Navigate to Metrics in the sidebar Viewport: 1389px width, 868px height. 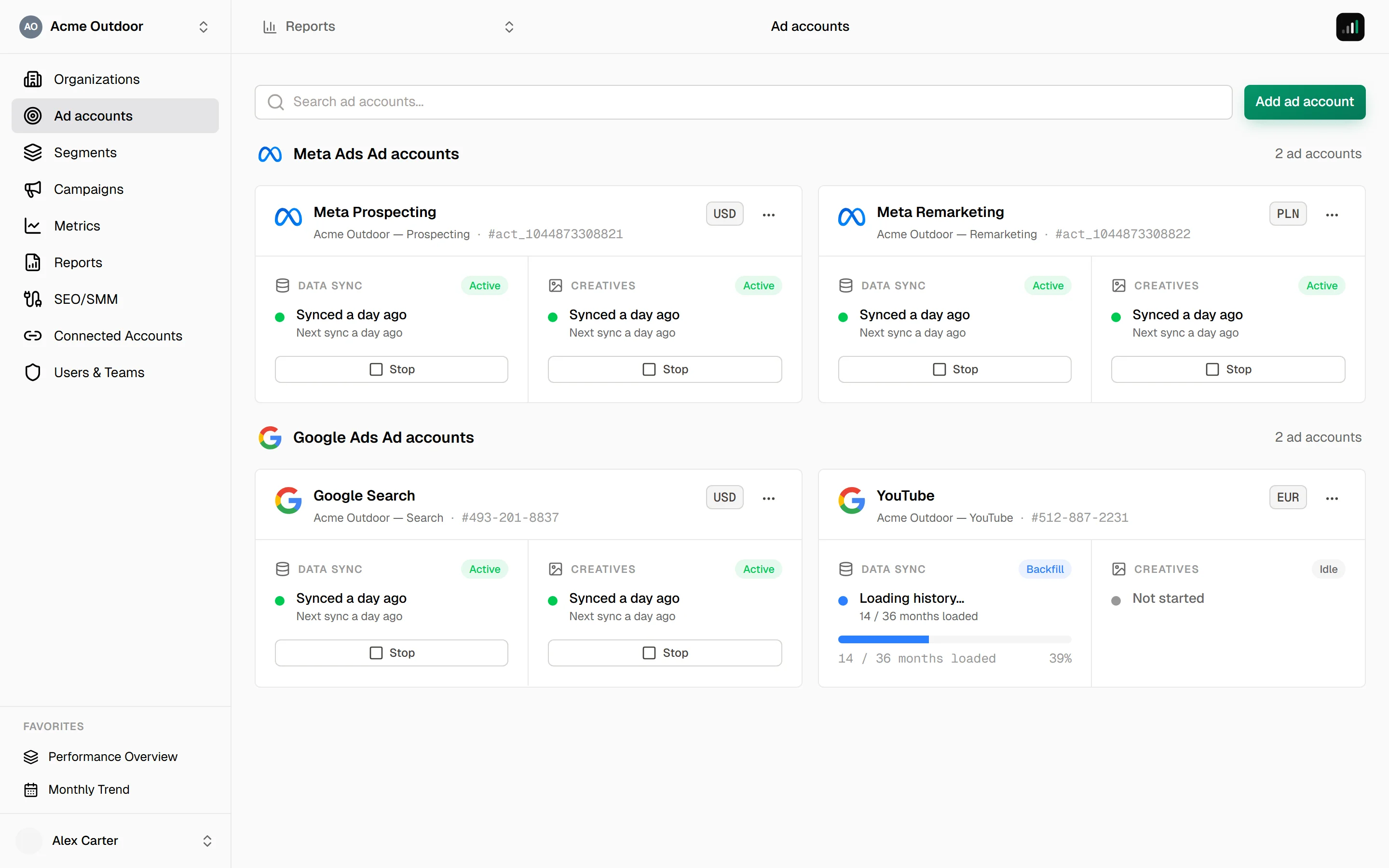click(x=115, y=226)
